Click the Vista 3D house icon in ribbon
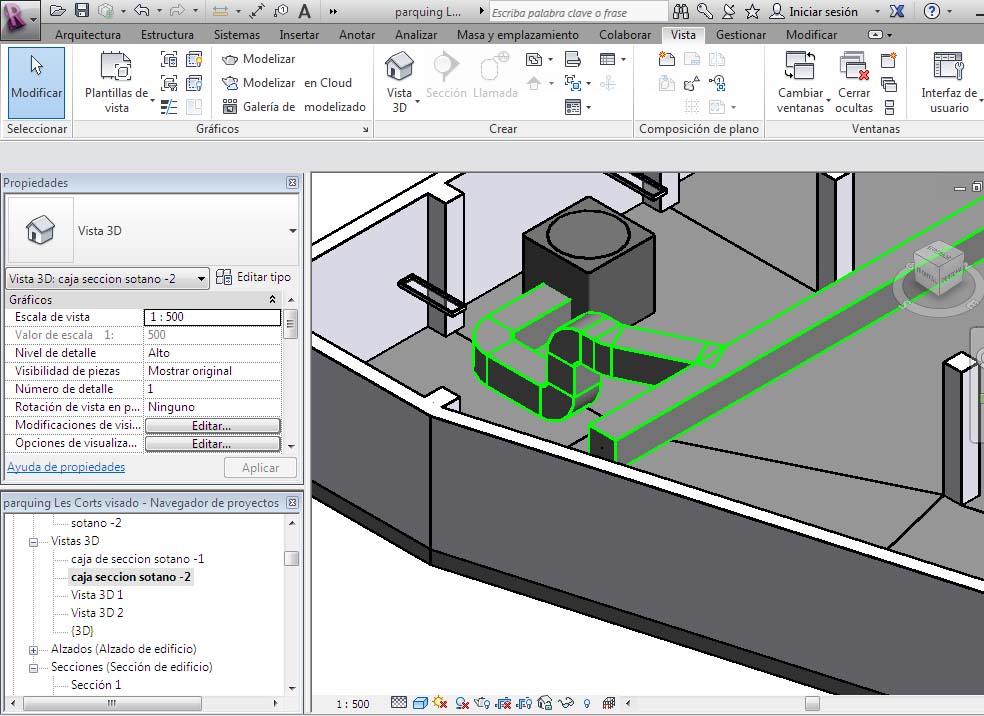This screenshot has width=984, height=716. coord(399,68)
